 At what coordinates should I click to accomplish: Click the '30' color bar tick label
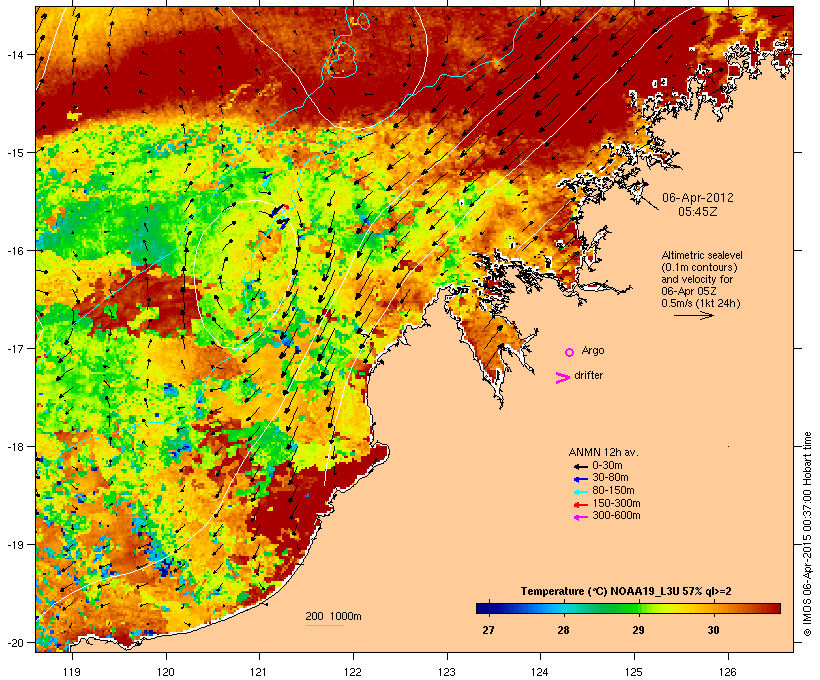(713, 630)
